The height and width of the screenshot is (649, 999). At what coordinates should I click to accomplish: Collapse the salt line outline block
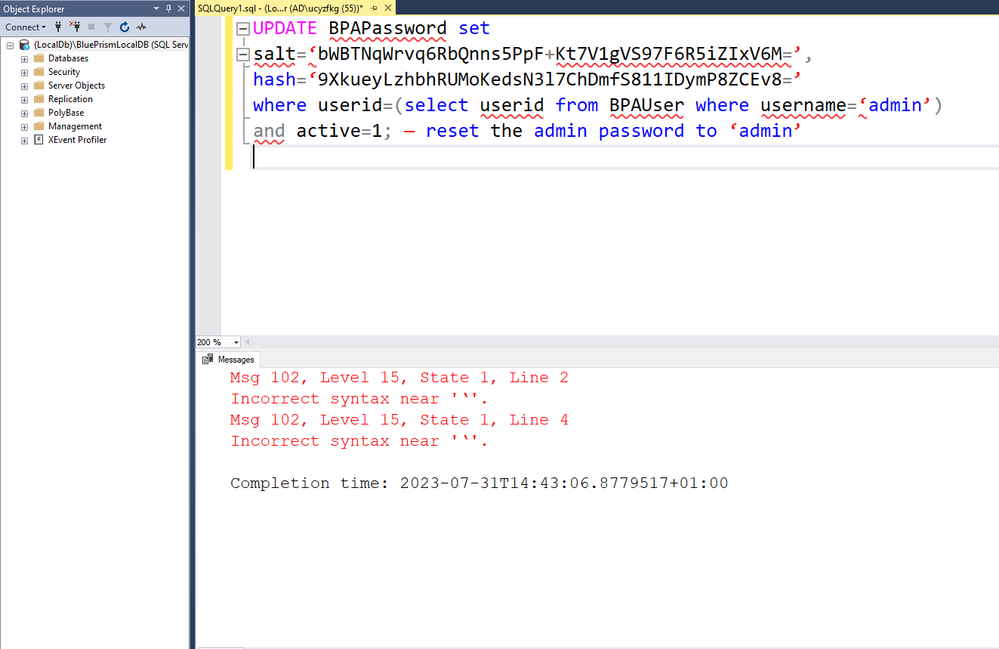(x=243, y=55)
